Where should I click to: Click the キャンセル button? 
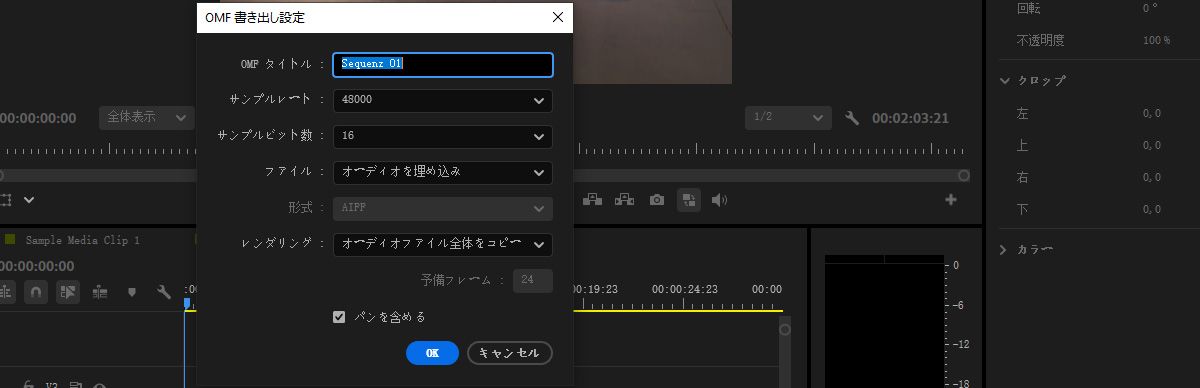pos(510,353)
